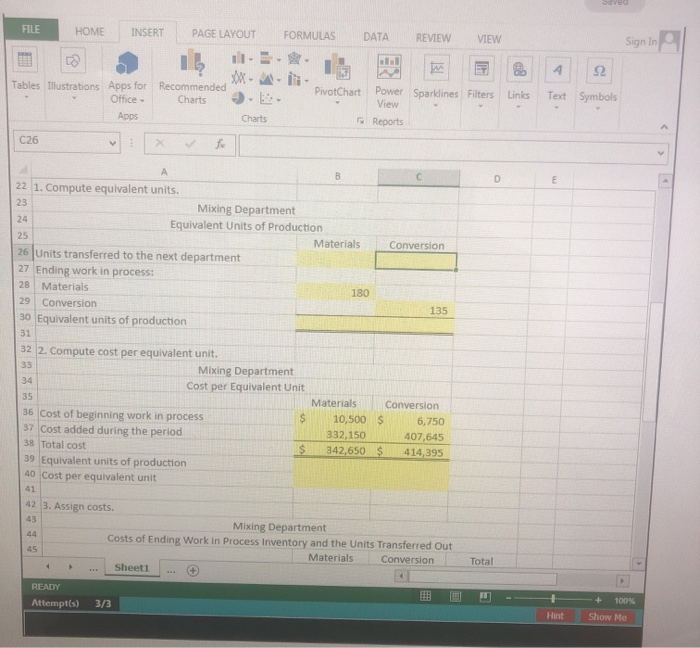Click the Hint button
Screen dimensions: 700x648
tap(555, 616)
